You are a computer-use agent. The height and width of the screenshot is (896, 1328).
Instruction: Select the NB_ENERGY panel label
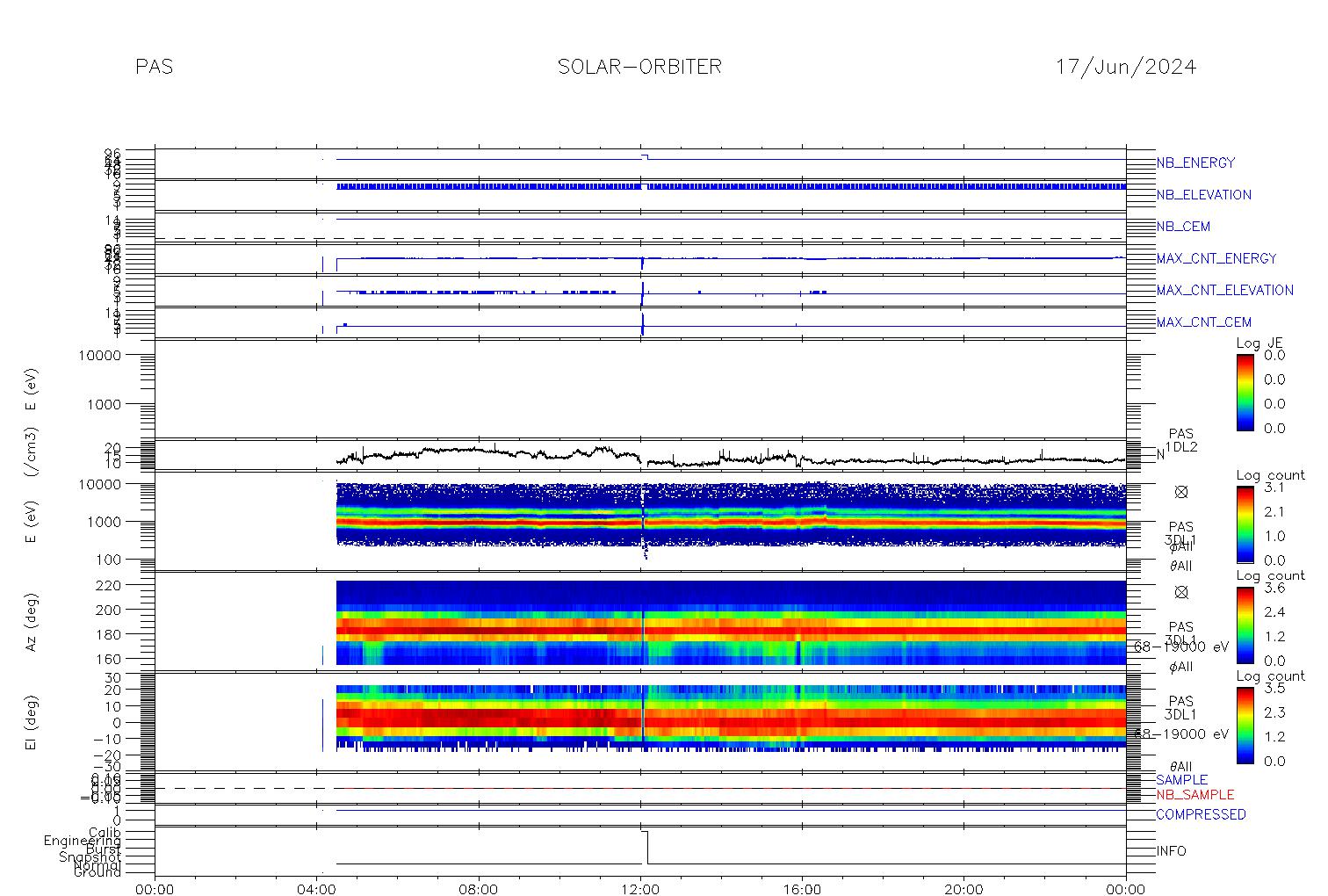(x=1195, y=163)
